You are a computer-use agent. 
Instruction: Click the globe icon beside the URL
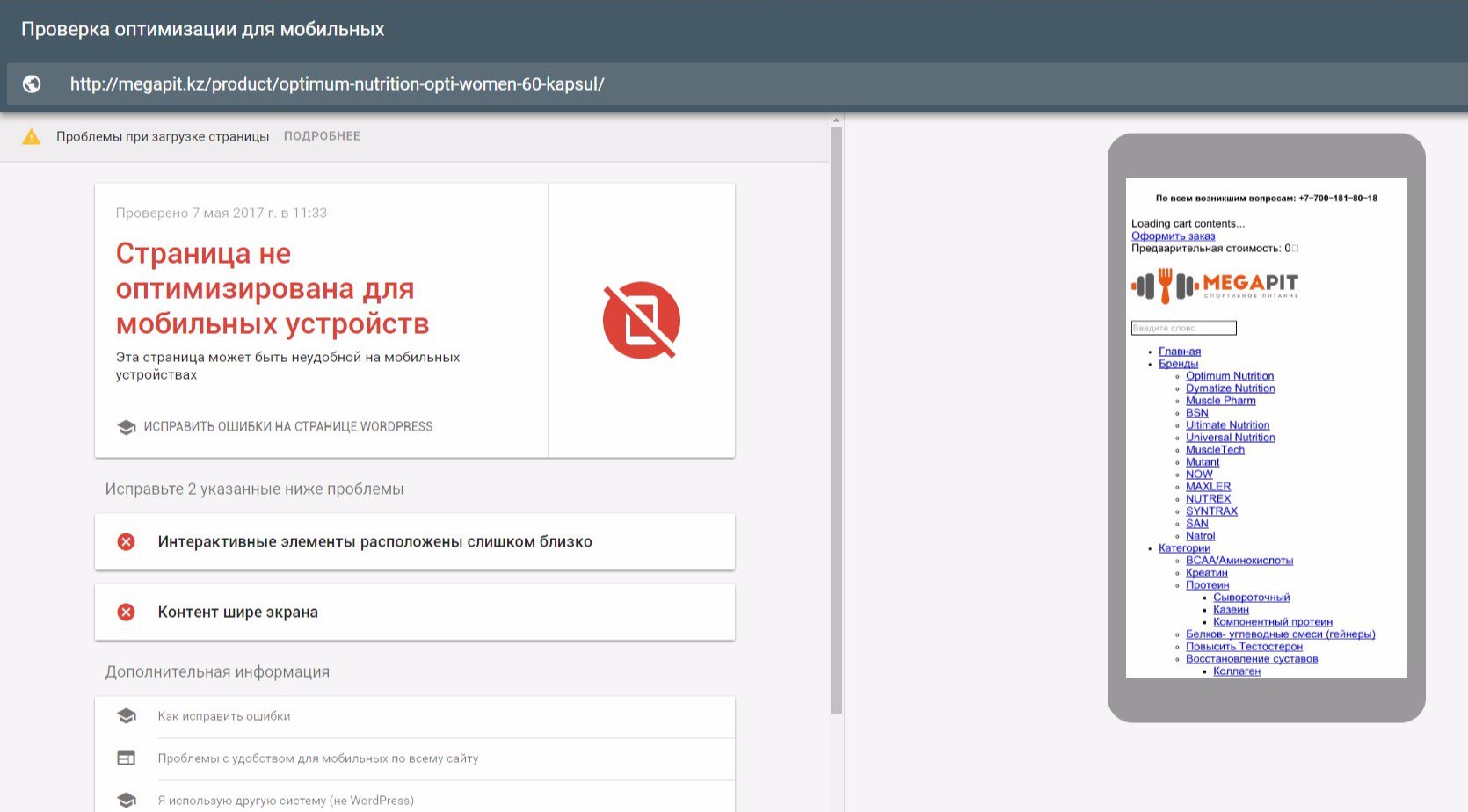coord(32,84)
